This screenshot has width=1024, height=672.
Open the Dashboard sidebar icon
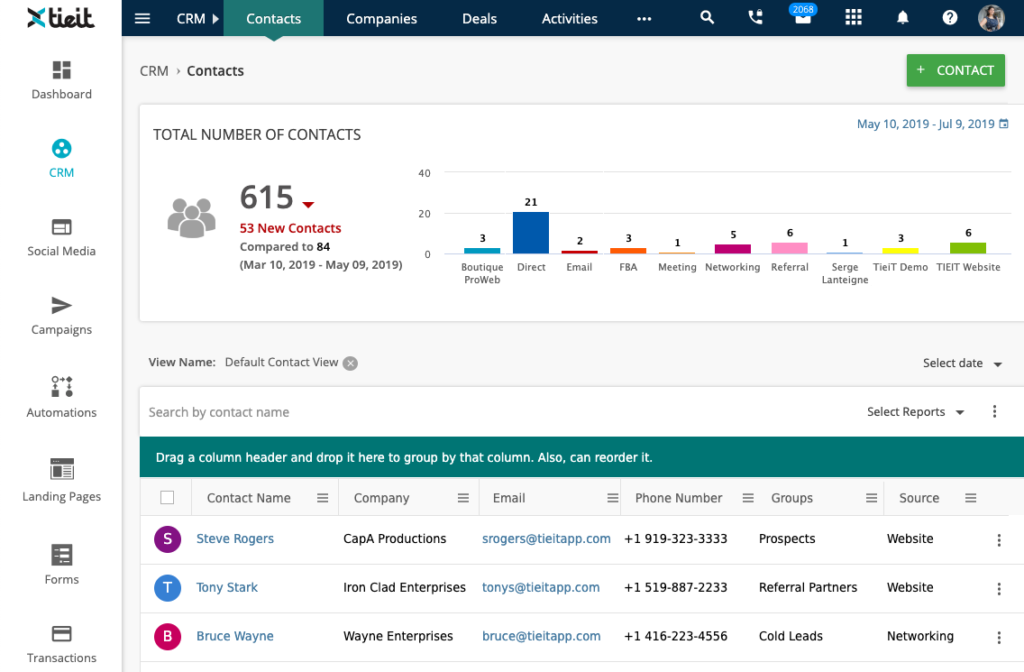[x=61, y=71]
